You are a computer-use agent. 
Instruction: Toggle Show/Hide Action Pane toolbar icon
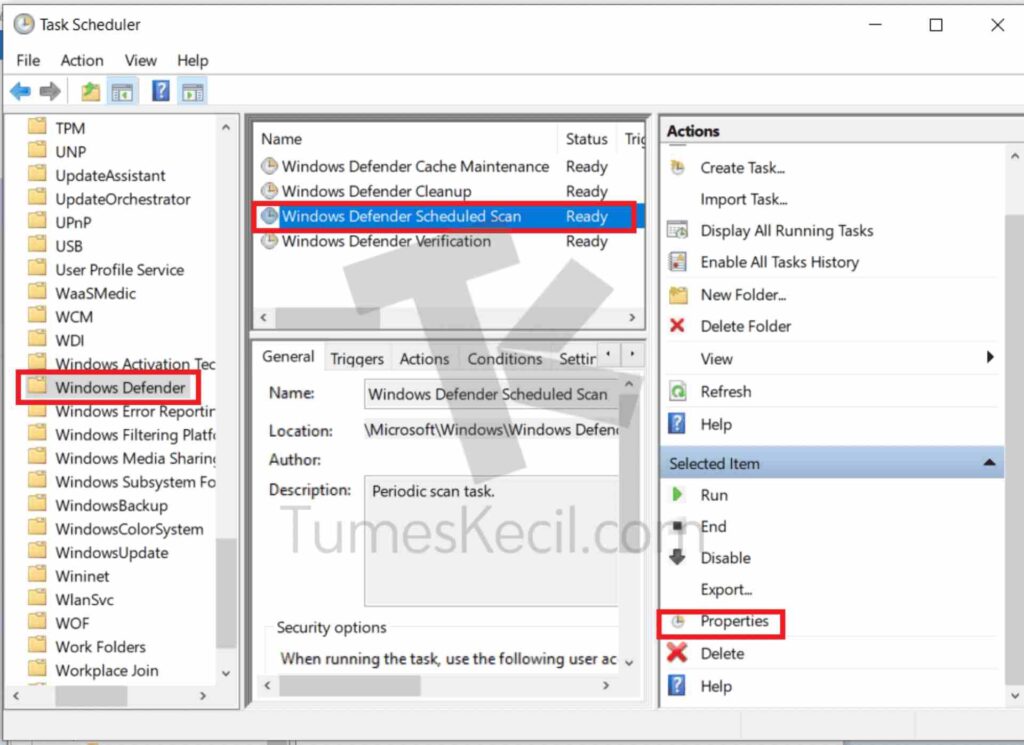193,91
